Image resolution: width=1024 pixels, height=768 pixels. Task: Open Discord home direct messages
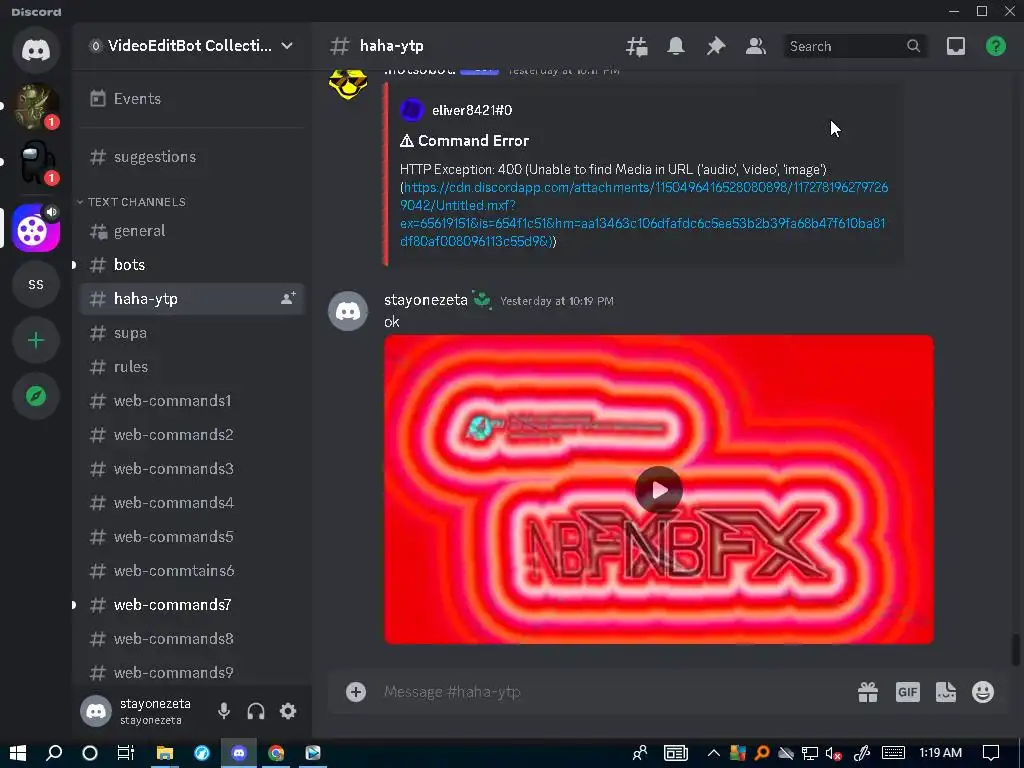pos(36,50)
